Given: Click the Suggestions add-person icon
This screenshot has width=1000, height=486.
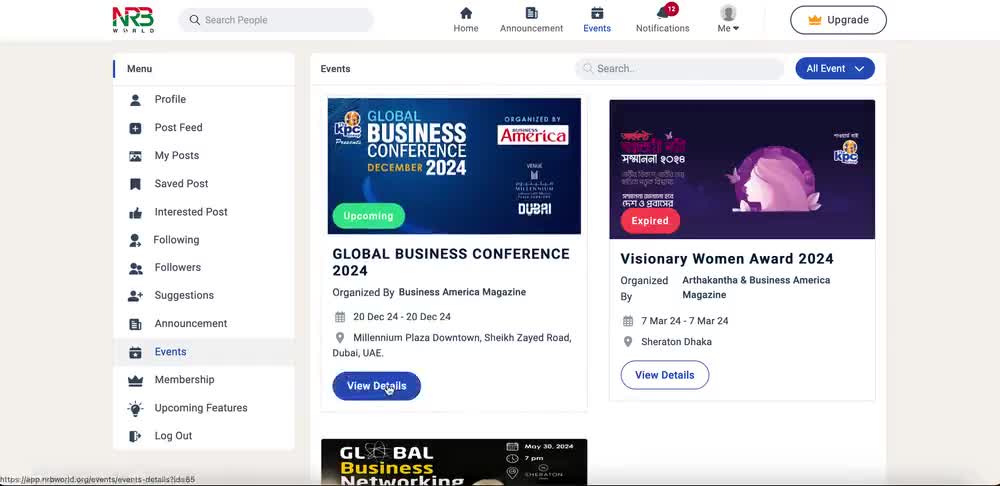Looking at the screenshot, I should 135,295.
